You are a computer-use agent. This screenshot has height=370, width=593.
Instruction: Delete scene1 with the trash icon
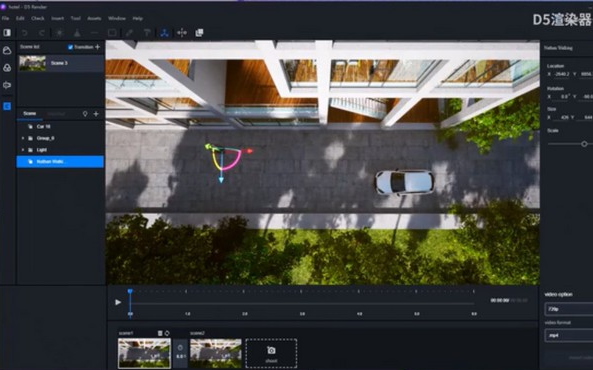coord(160,333)
